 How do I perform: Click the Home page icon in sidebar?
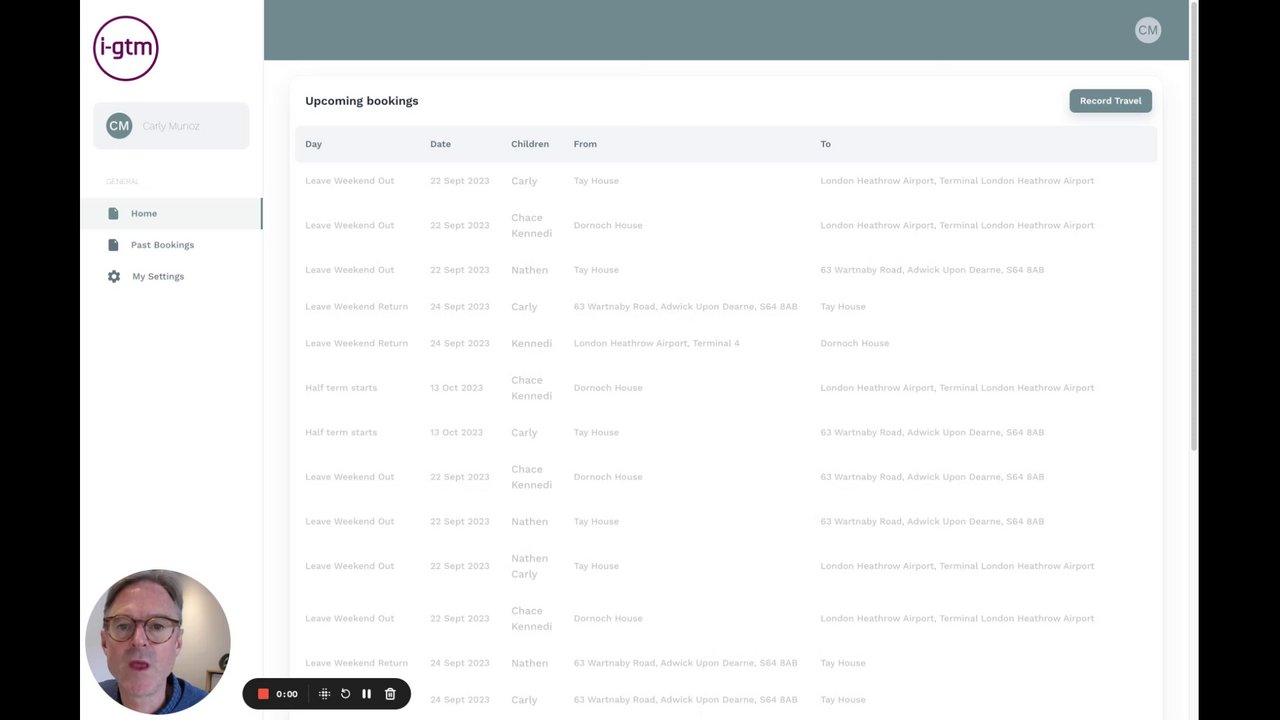[x=113, y=213]
